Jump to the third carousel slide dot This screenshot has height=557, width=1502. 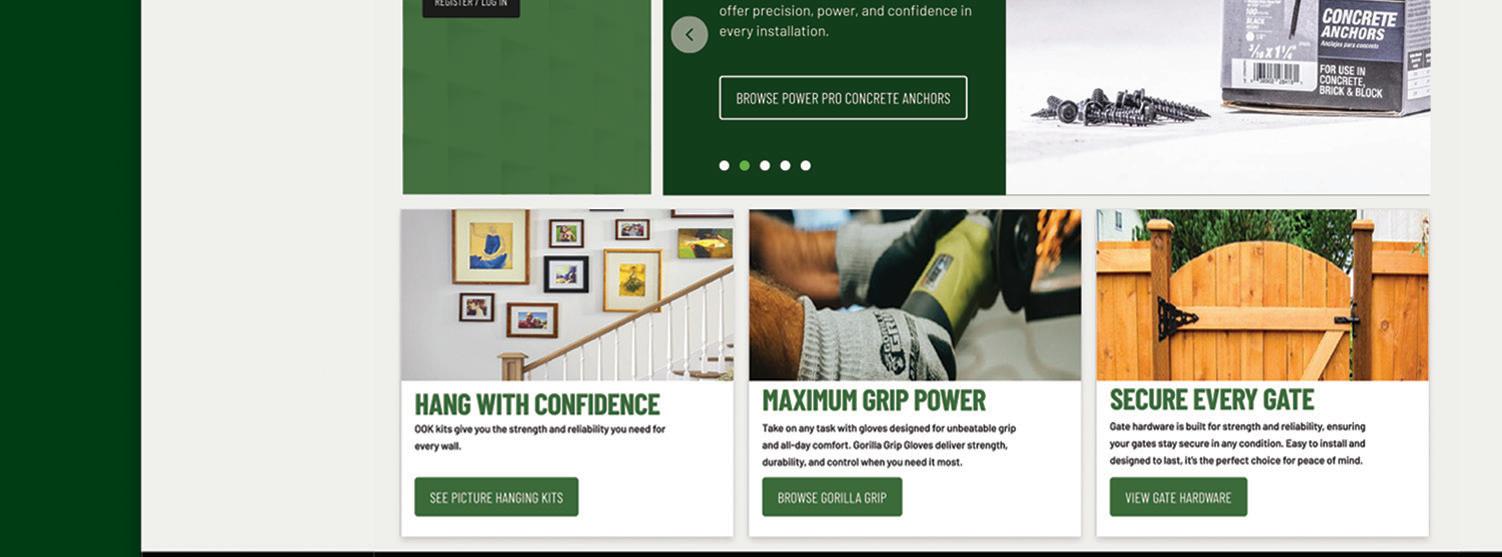point(765,166)
